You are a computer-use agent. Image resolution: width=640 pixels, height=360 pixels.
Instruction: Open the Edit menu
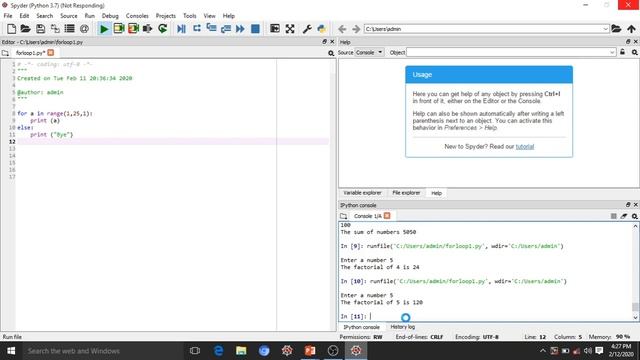pyautogui.click(x=24, y=16)
